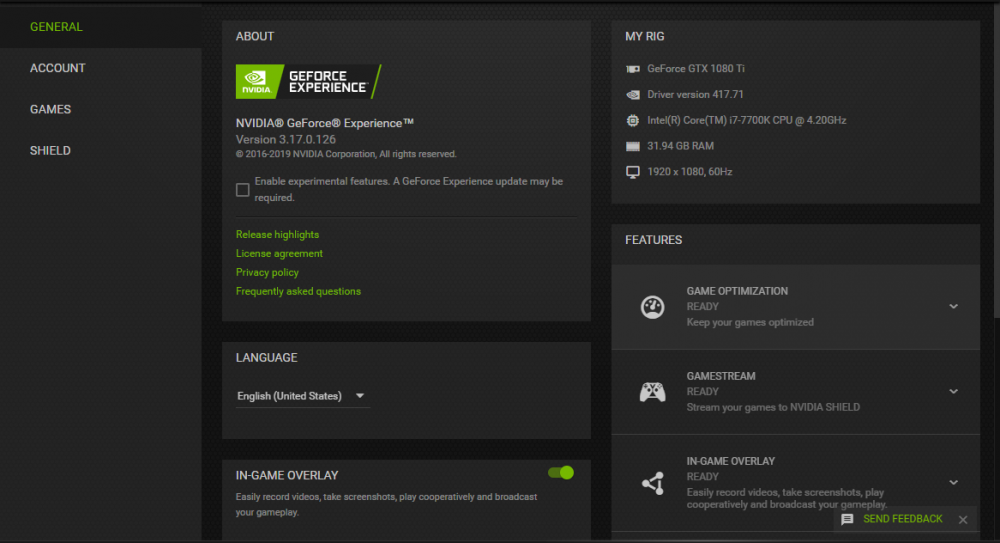
Task: Click the GameStream feature title
Action: [x=721, y=376]
